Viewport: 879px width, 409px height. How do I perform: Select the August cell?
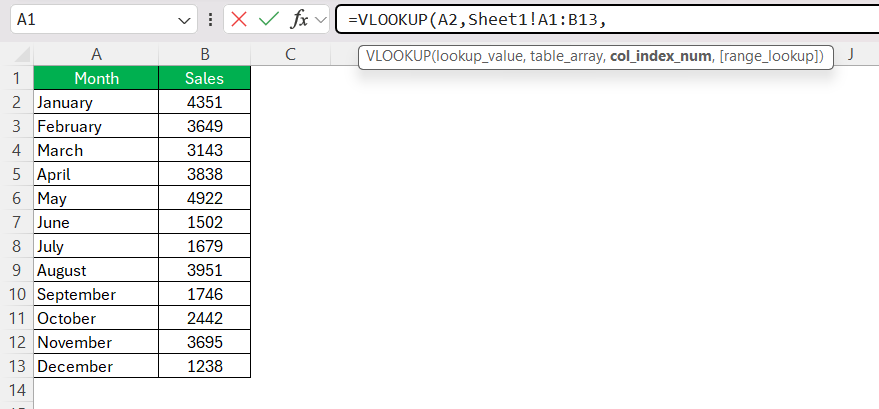click(96, 270)
